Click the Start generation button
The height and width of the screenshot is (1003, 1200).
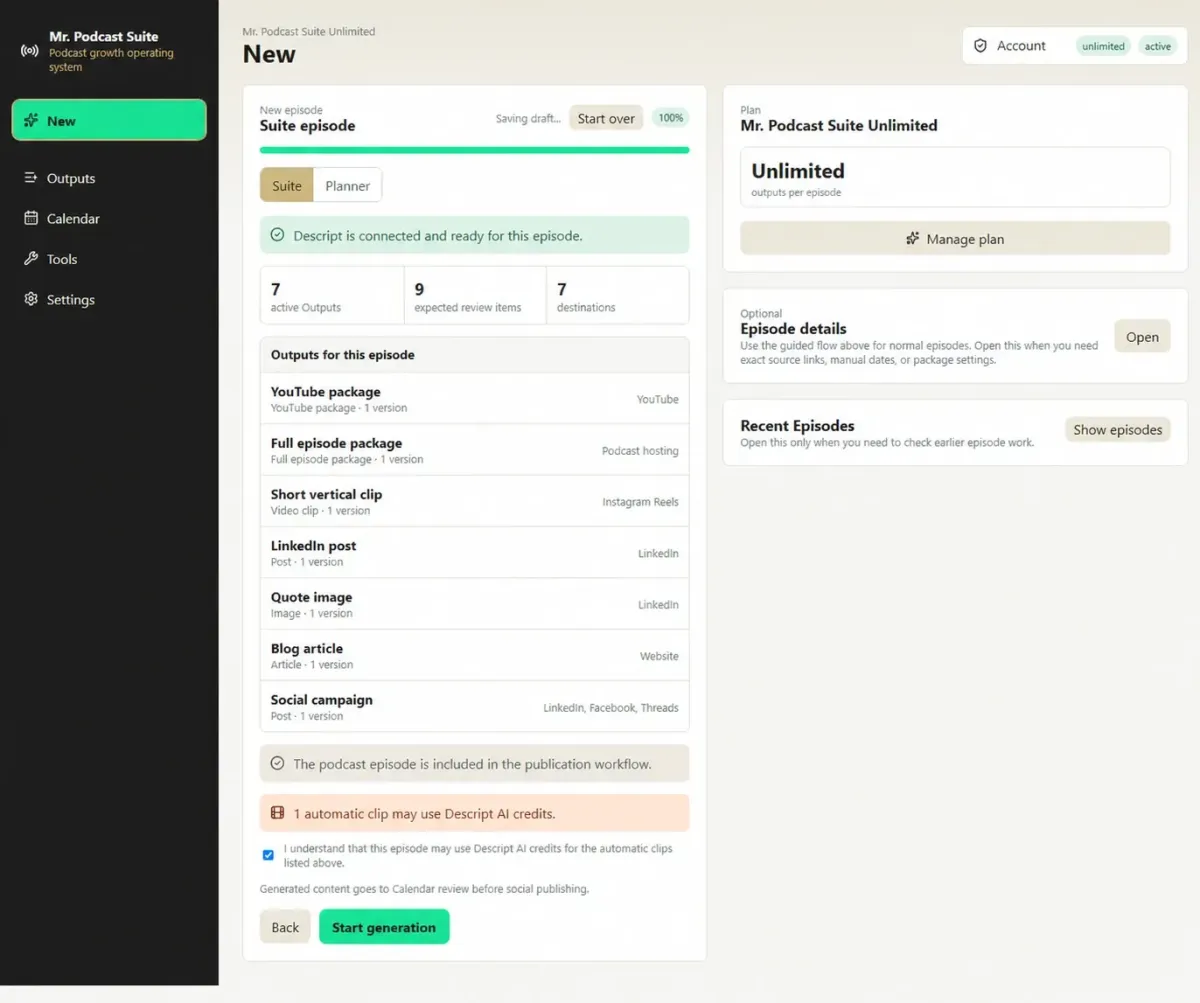[384, 927]
